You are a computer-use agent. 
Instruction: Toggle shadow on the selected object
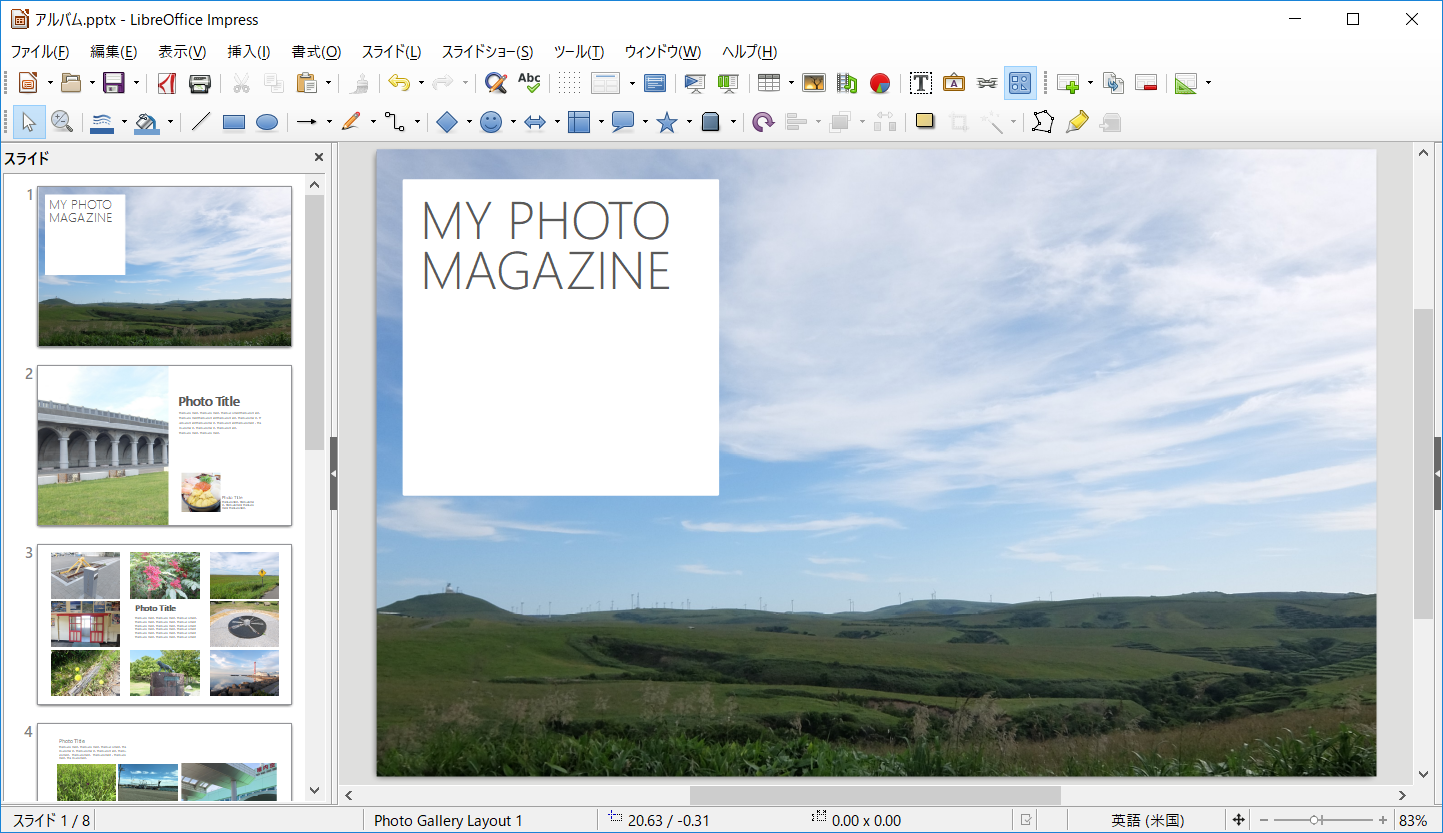923,122
